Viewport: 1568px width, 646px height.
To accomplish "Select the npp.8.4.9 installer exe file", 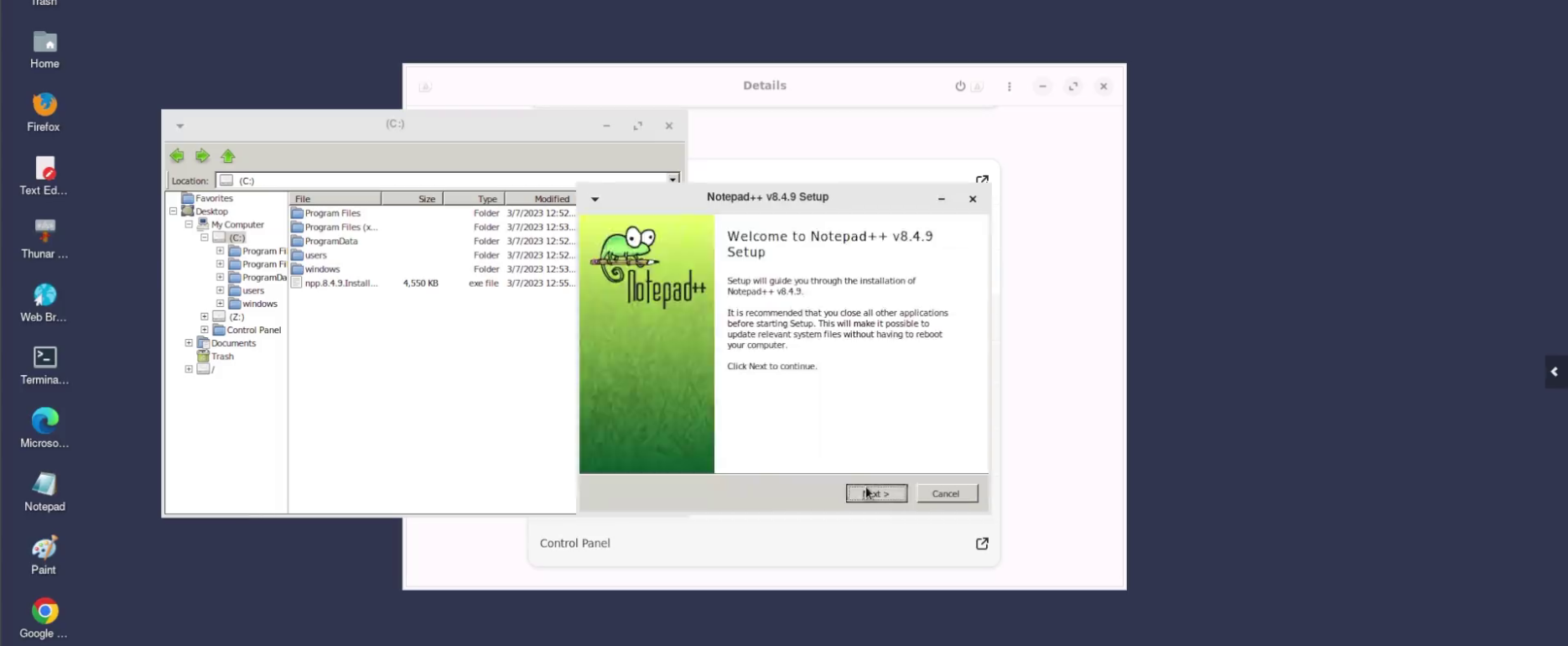I will 340,284.
